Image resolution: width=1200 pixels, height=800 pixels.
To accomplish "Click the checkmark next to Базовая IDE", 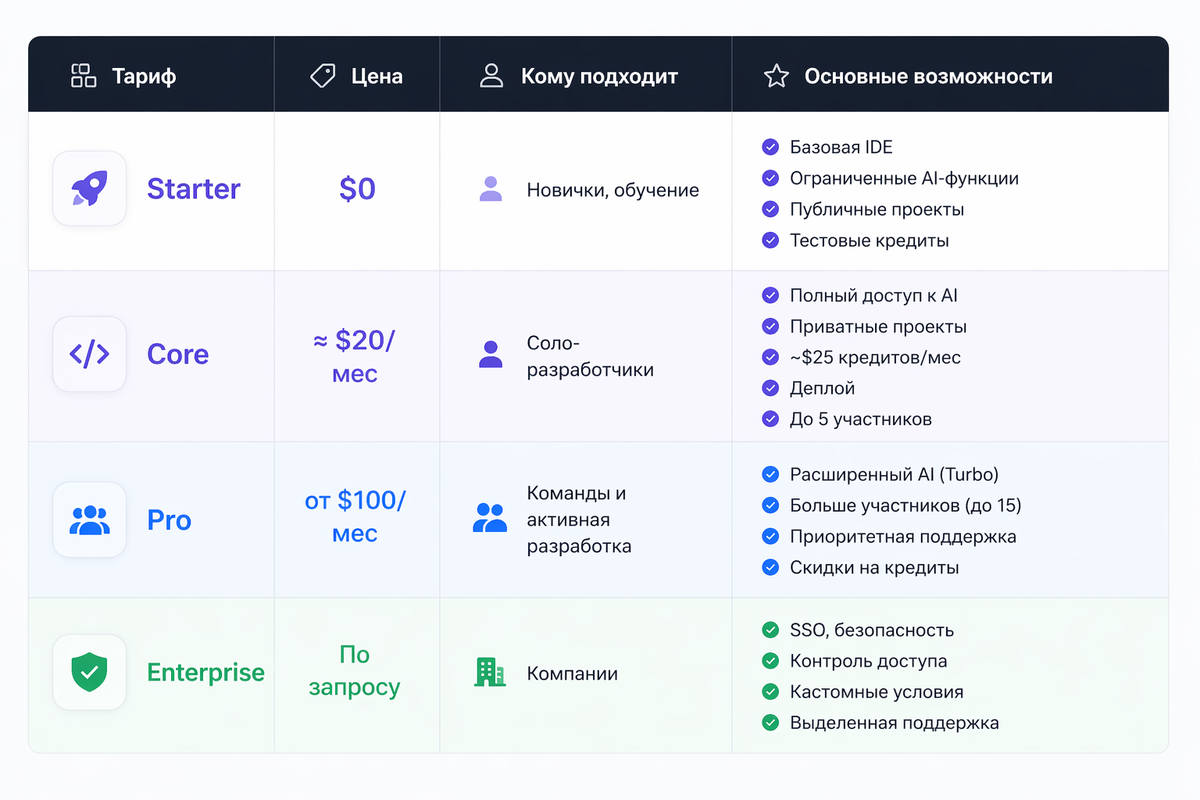I will (770, 147).
